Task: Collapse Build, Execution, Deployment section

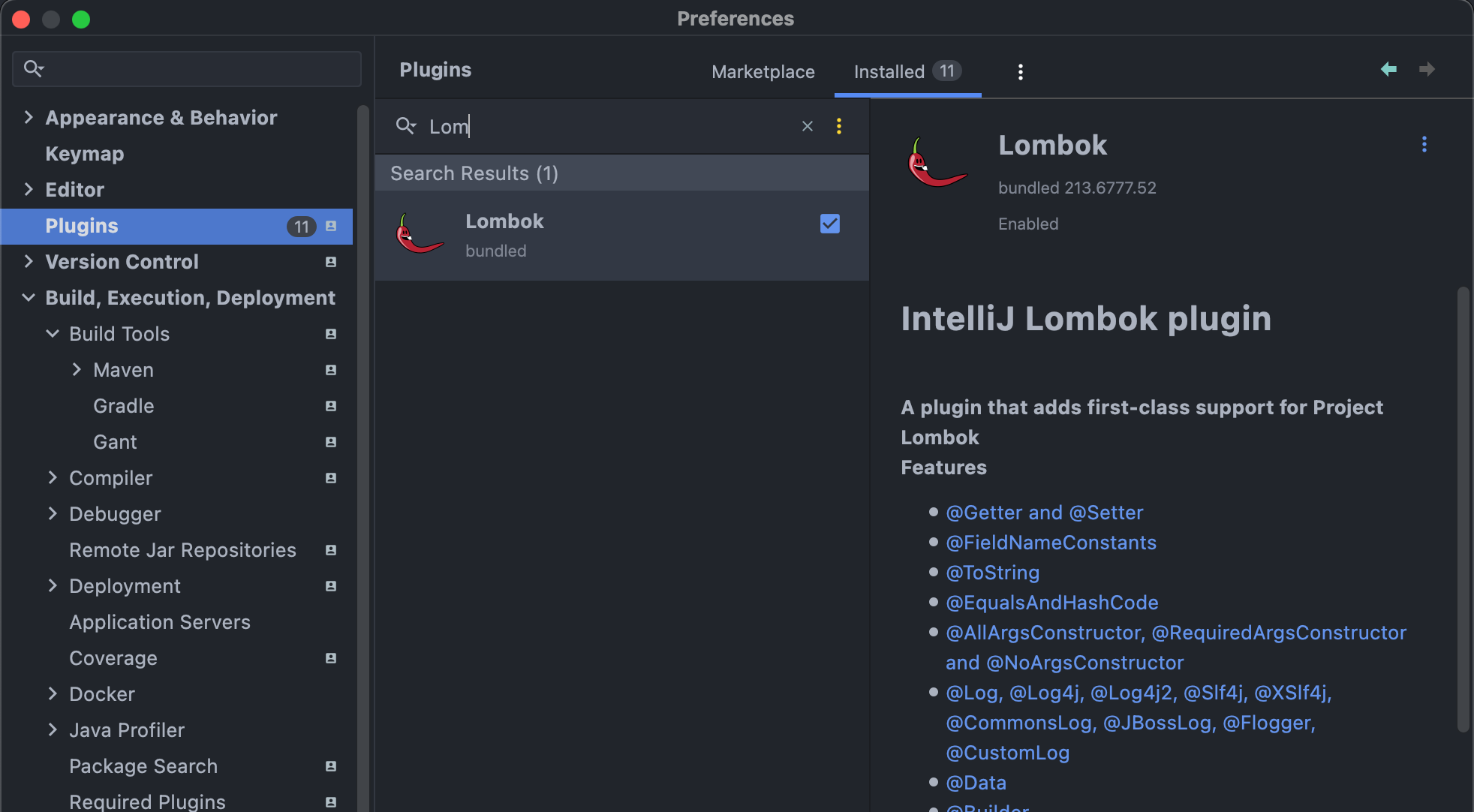Action: click(x=29, y=298)
